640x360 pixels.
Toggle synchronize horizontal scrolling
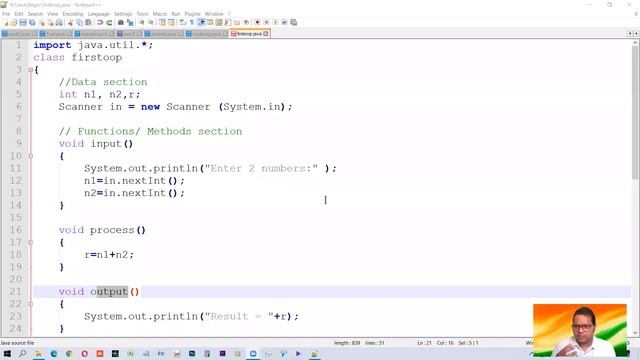(171, 22)
